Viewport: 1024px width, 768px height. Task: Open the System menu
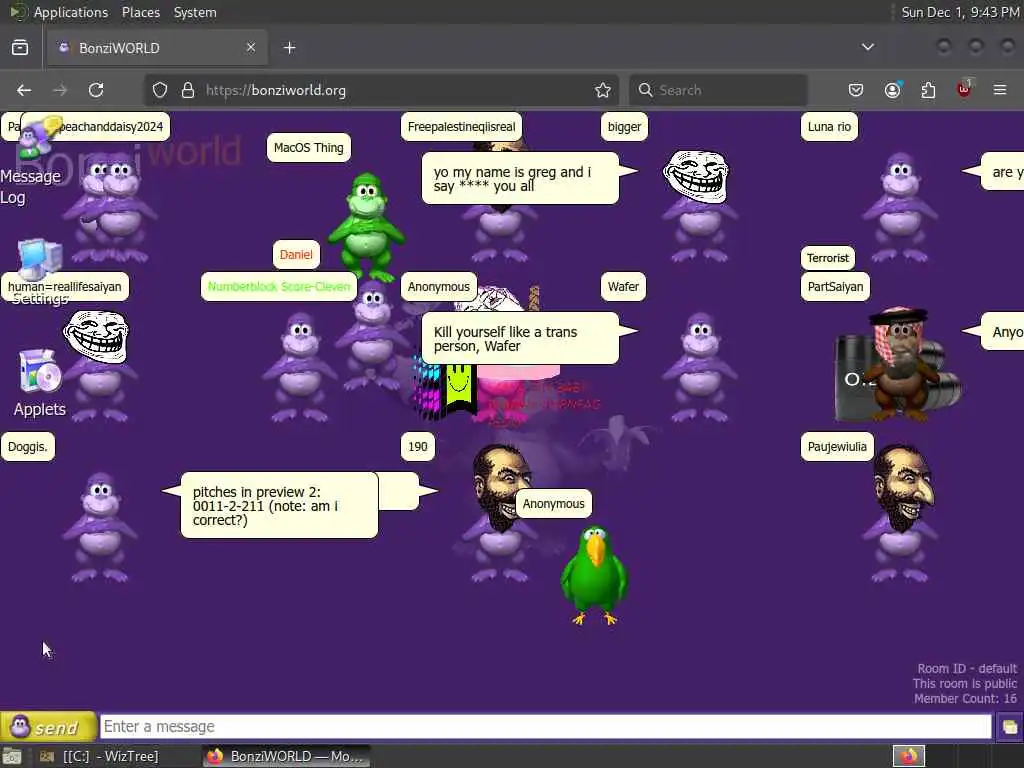[195, 12]
